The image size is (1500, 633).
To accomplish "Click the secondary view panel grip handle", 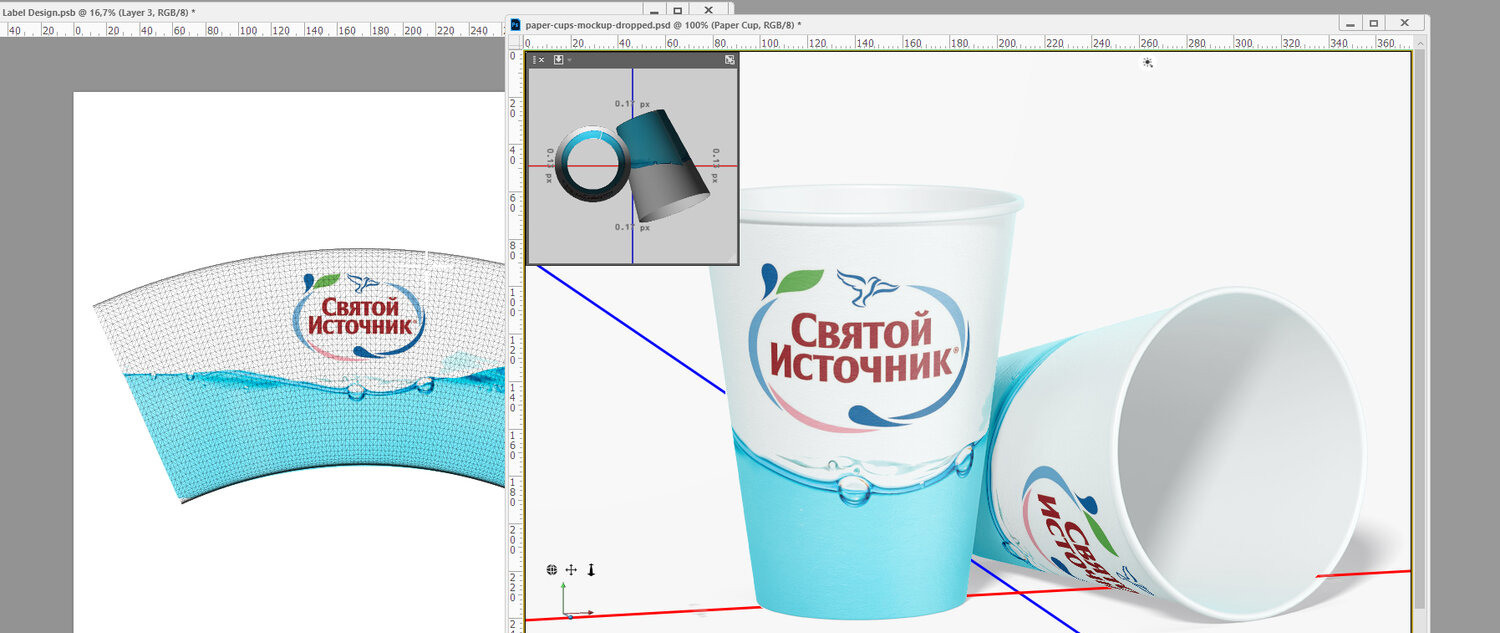I will pyautogui.click(x=534, y=60).
